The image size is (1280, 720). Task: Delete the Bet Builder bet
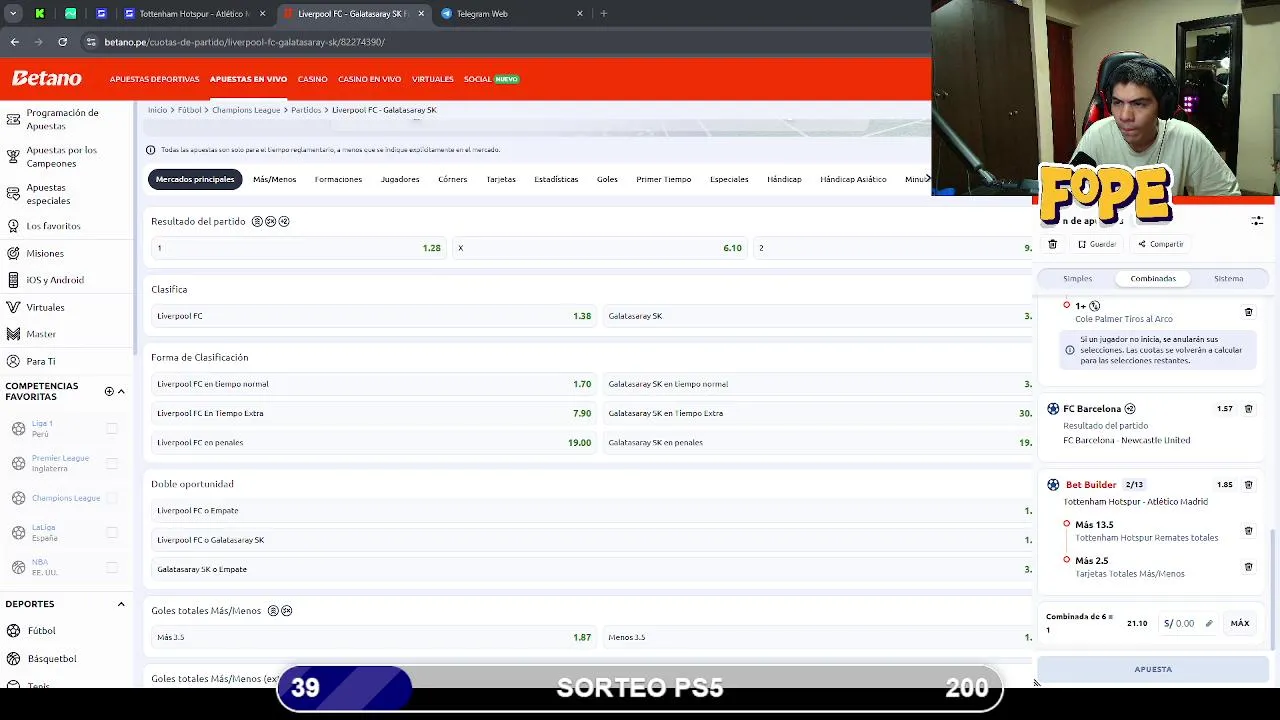(1248, 485)
